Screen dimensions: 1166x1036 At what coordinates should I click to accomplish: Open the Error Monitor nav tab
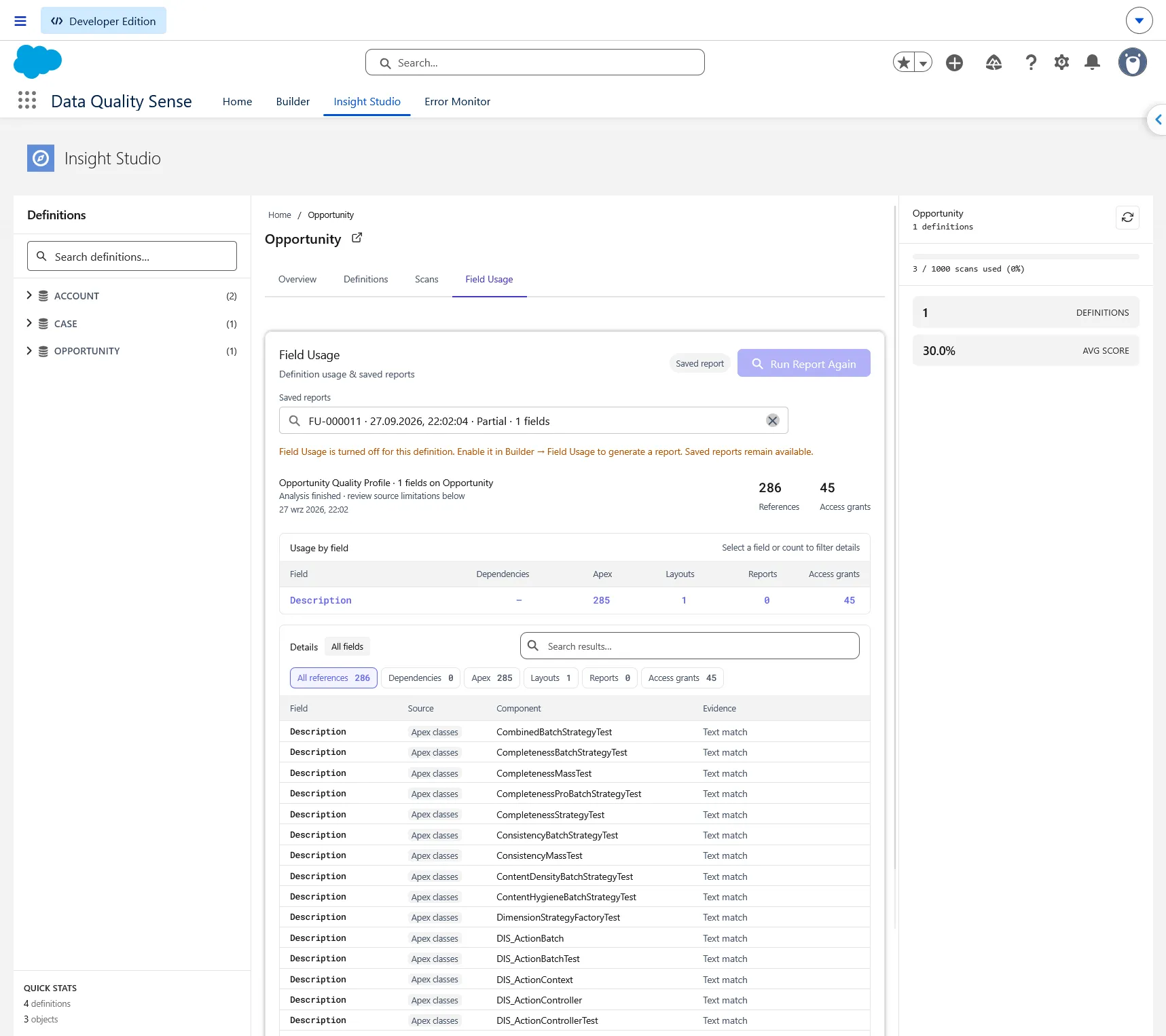coord(458,102)
